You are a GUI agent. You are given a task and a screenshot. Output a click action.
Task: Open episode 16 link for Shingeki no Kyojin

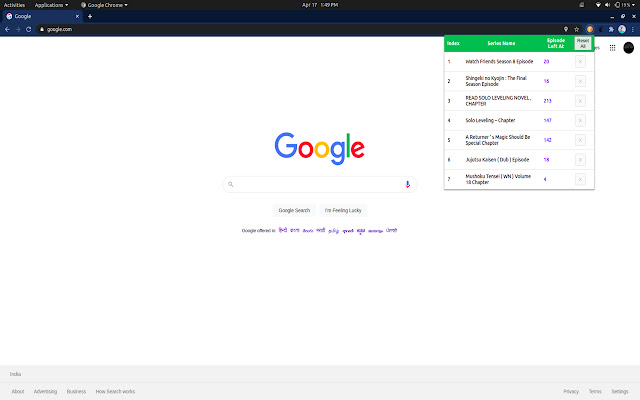pyautogui.click(x=546, y=81)
